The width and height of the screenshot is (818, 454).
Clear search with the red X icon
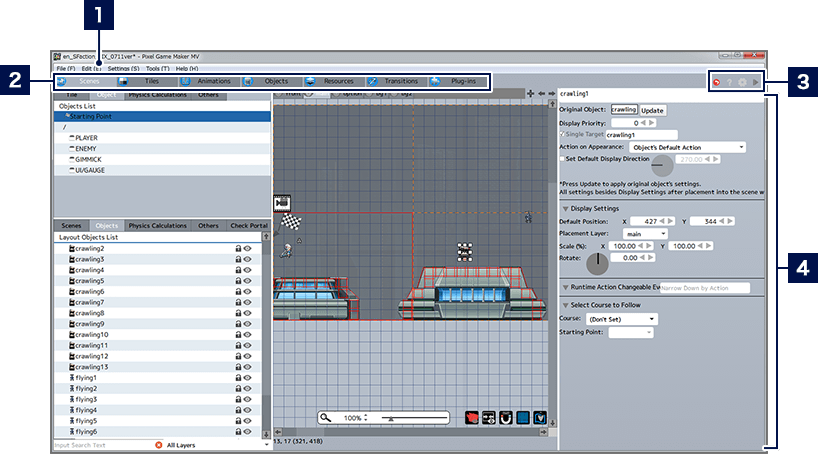click(x=159, y=445)
